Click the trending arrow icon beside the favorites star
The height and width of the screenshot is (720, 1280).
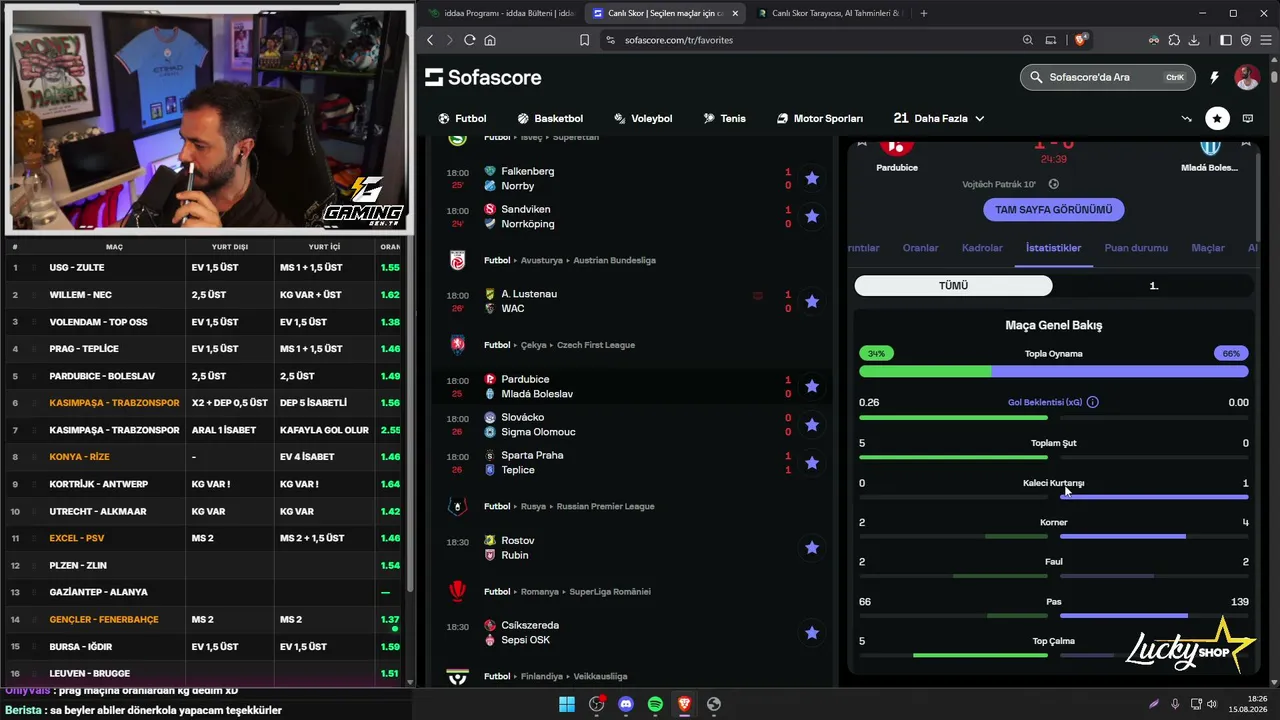[x=1187, y=118]
